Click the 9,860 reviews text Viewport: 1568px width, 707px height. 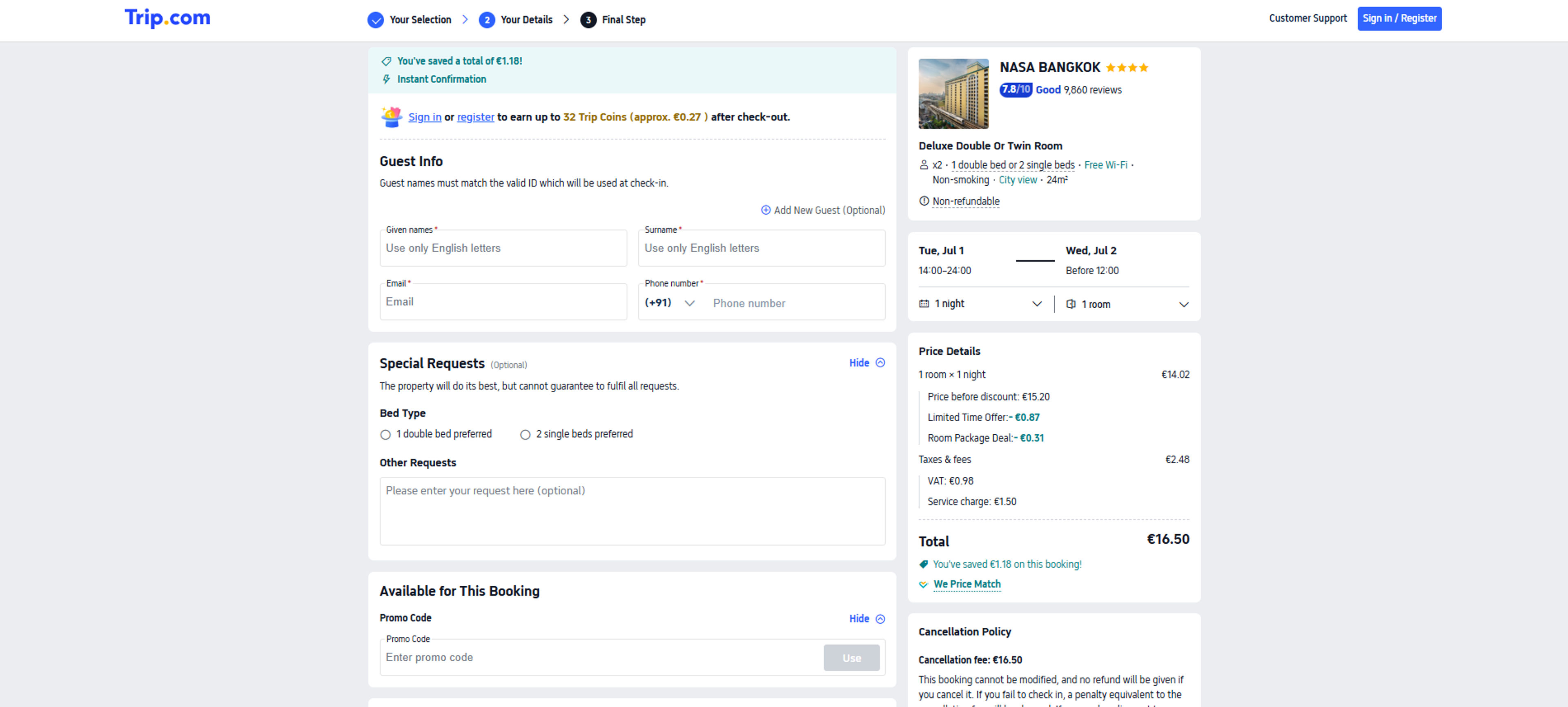(x=1093, y=90)
